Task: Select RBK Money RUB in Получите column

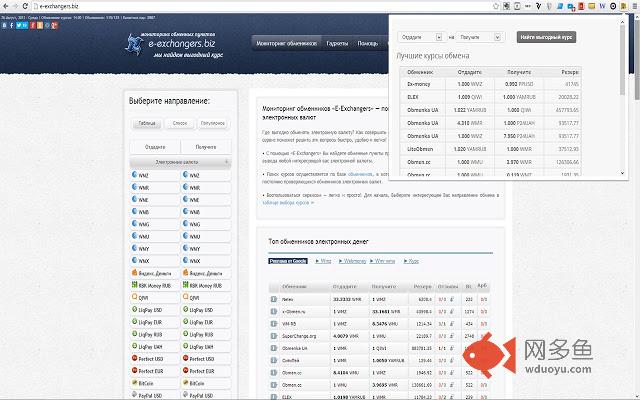Action: click(206, 285)
